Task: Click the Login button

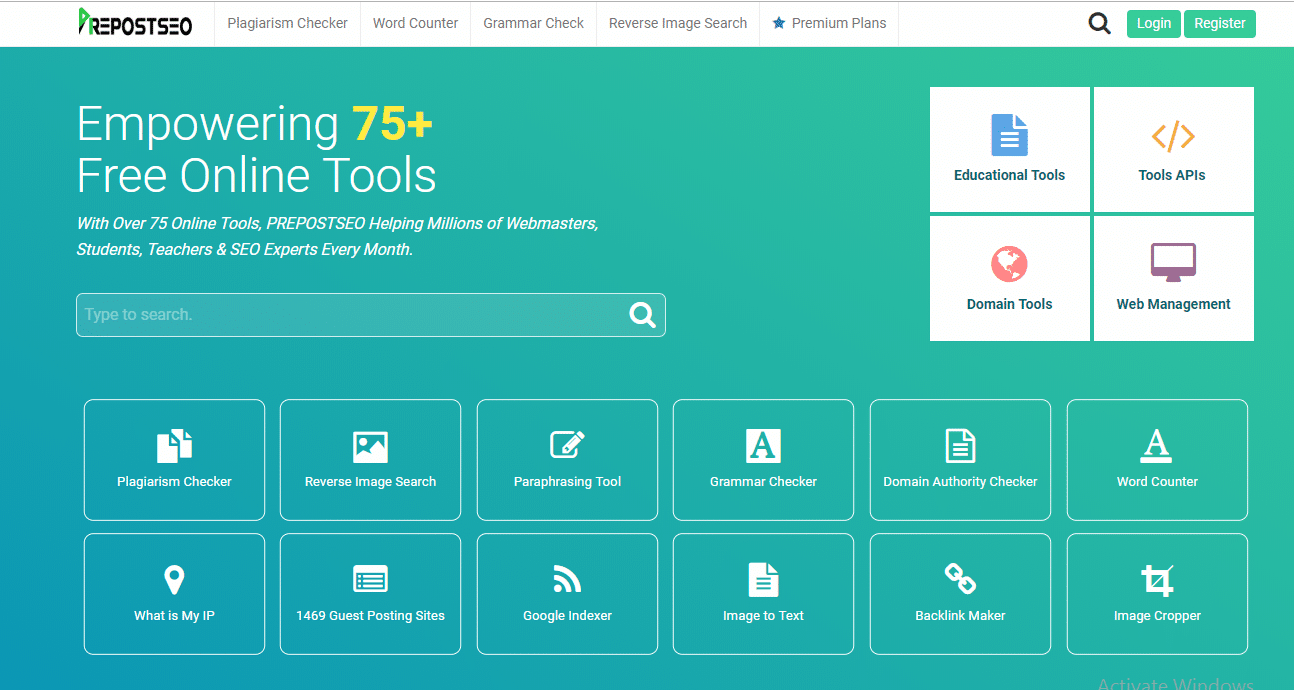Action: [1153, 24]
